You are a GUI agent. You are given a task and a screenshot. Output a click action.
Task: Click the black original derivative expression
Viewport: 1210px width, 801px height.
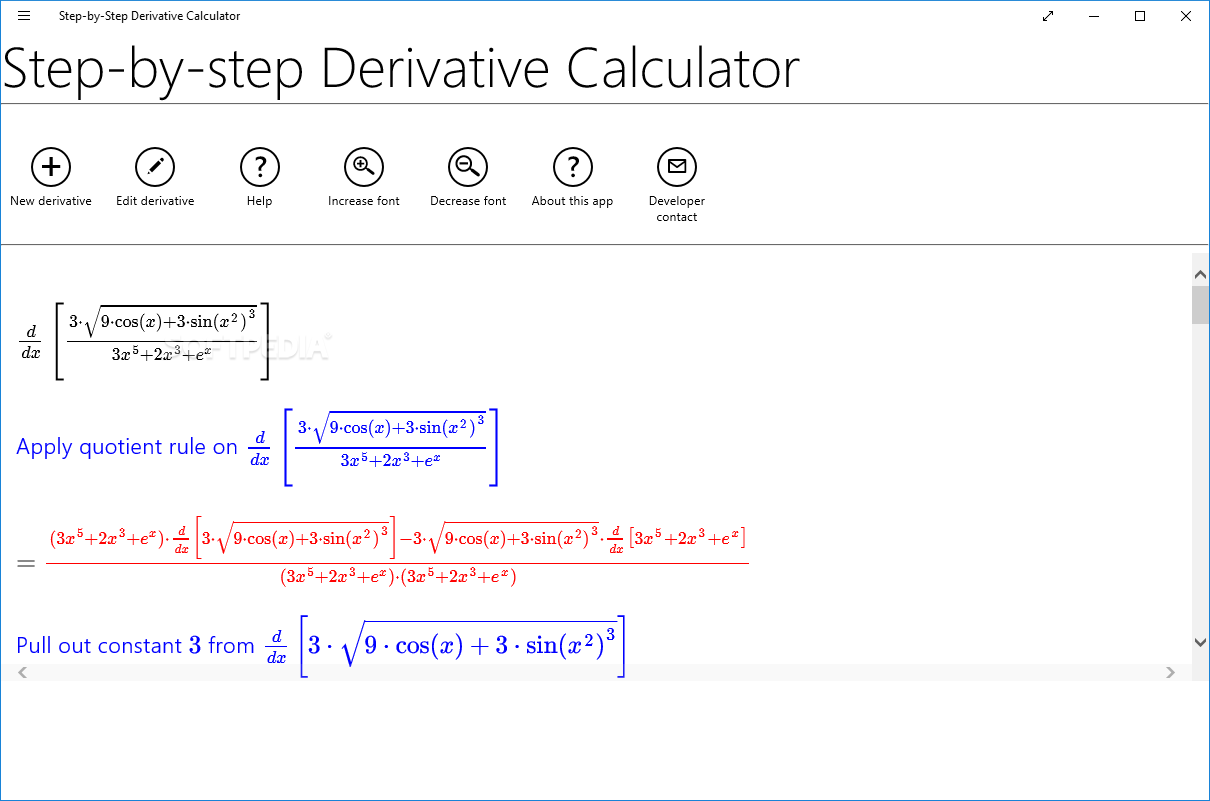pyautogui.click(x=145, y=341)
